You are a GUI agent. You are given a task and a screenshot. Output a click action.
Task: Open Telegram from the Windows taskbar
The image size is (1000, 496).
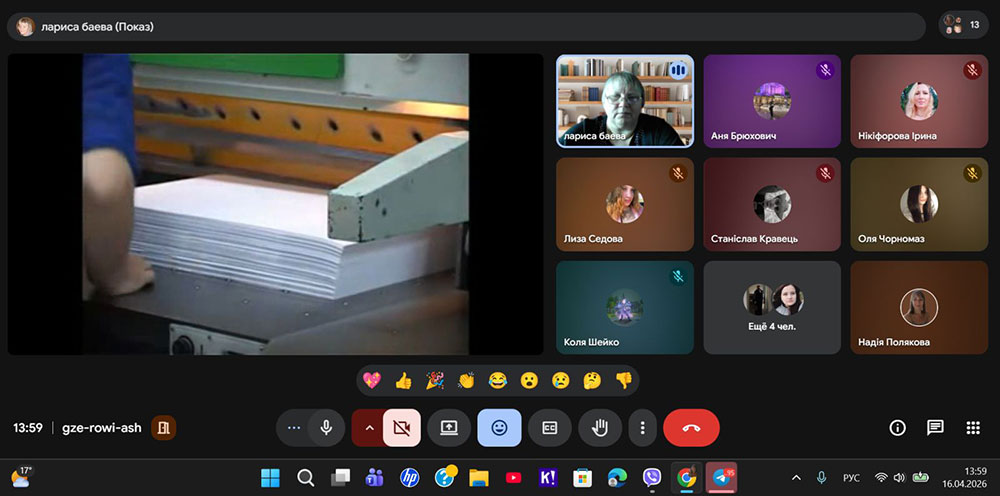click(722, 477)
